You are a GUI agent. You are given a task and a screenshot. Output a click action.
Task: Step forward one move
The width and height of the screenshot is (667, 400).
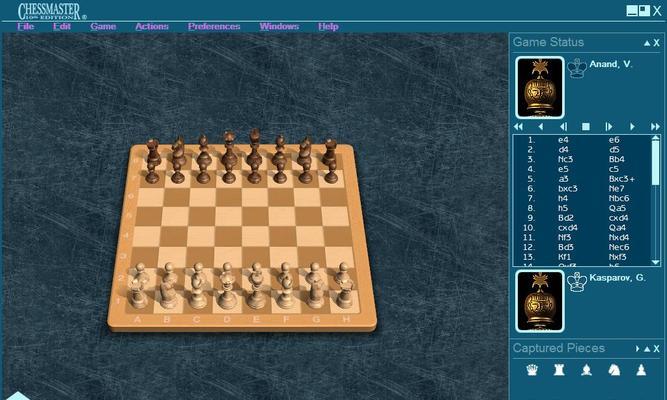pyautogui.click(x=609, y=126)
